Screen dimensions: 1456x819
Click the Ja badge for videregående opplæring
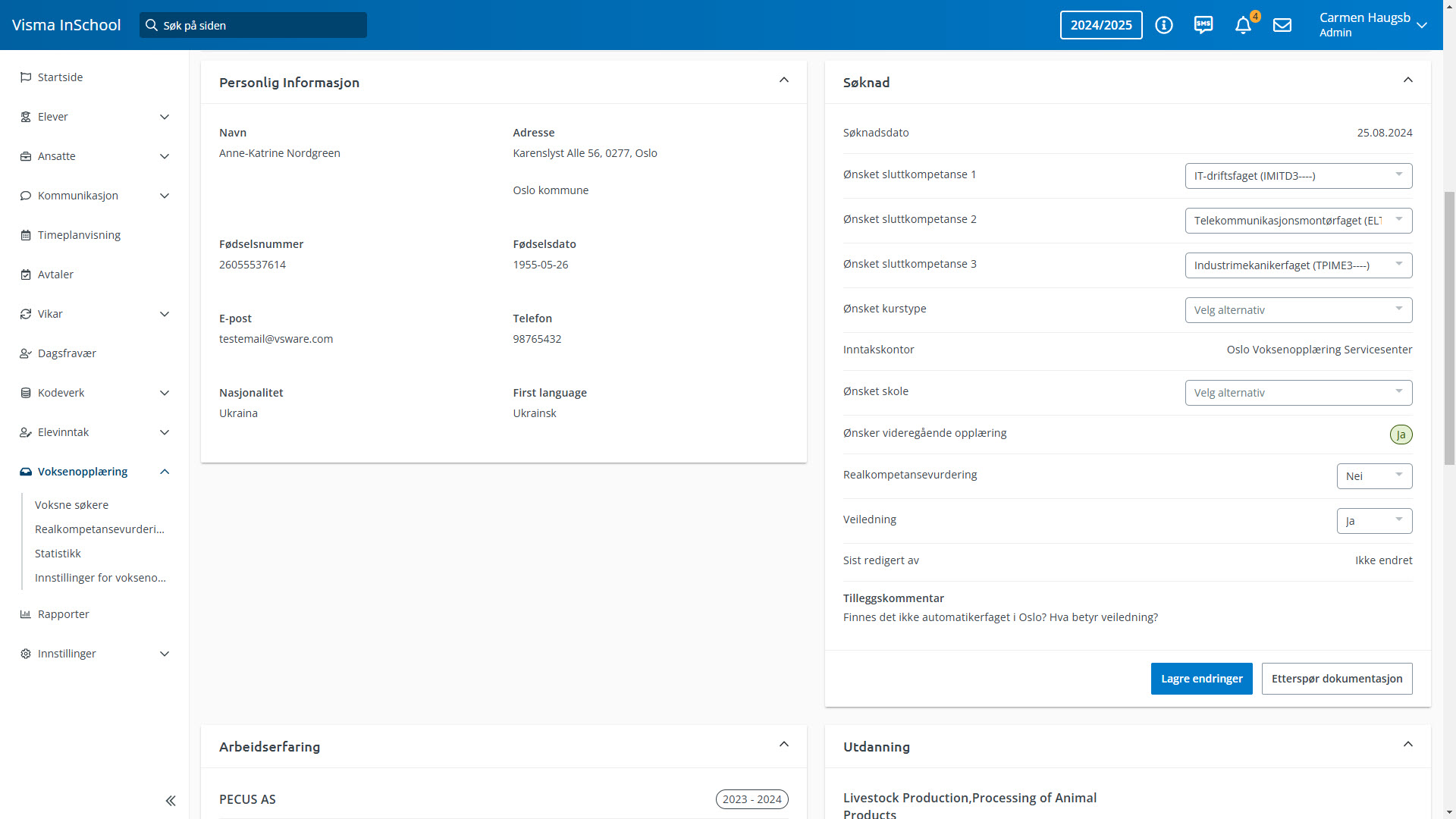point(1401,435)
